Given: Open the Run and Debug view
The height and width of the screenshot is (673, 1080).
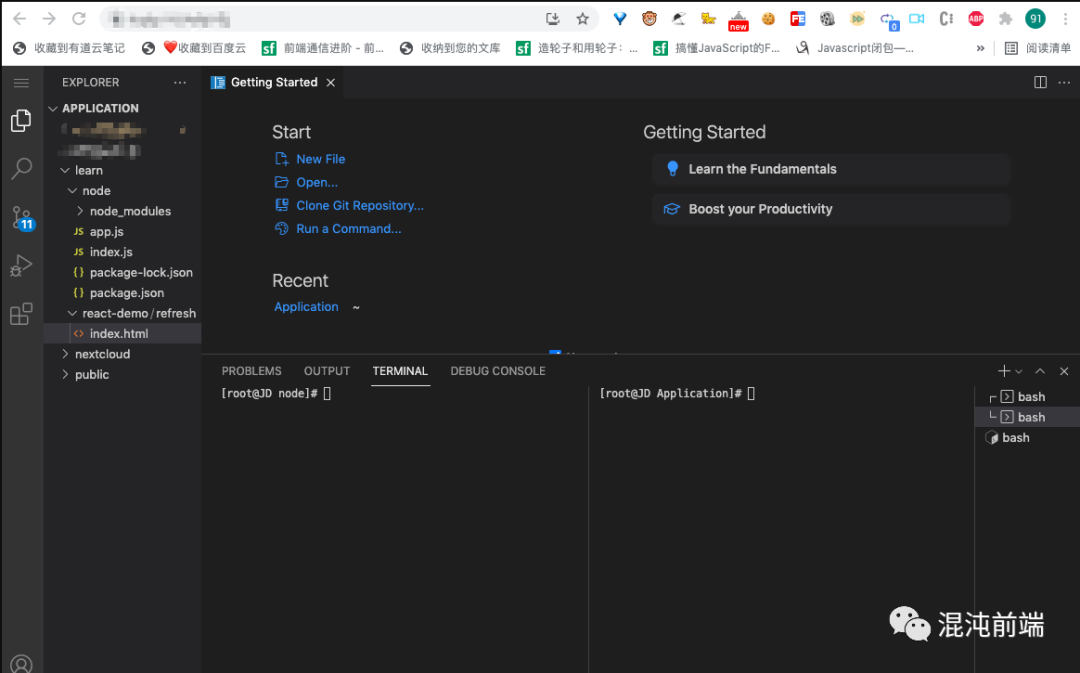Looking at the screenshot, I should coord(21,265).
